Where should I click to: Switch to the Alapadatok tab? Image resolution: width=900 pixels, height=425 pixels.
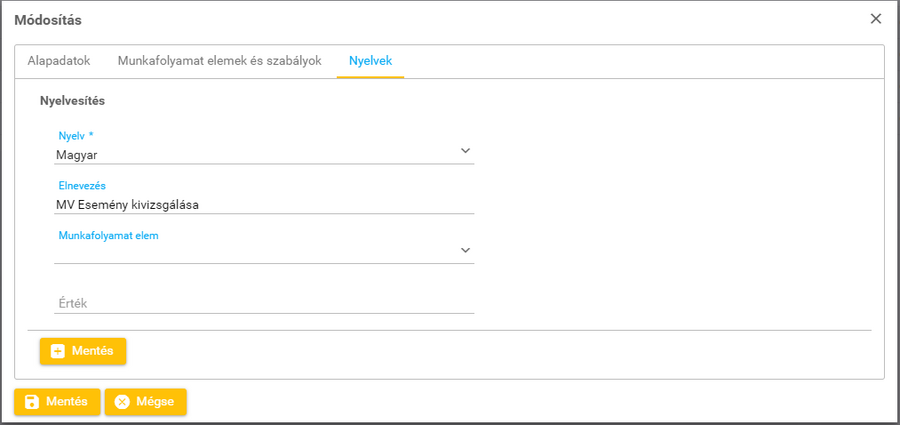pos(59,61)
